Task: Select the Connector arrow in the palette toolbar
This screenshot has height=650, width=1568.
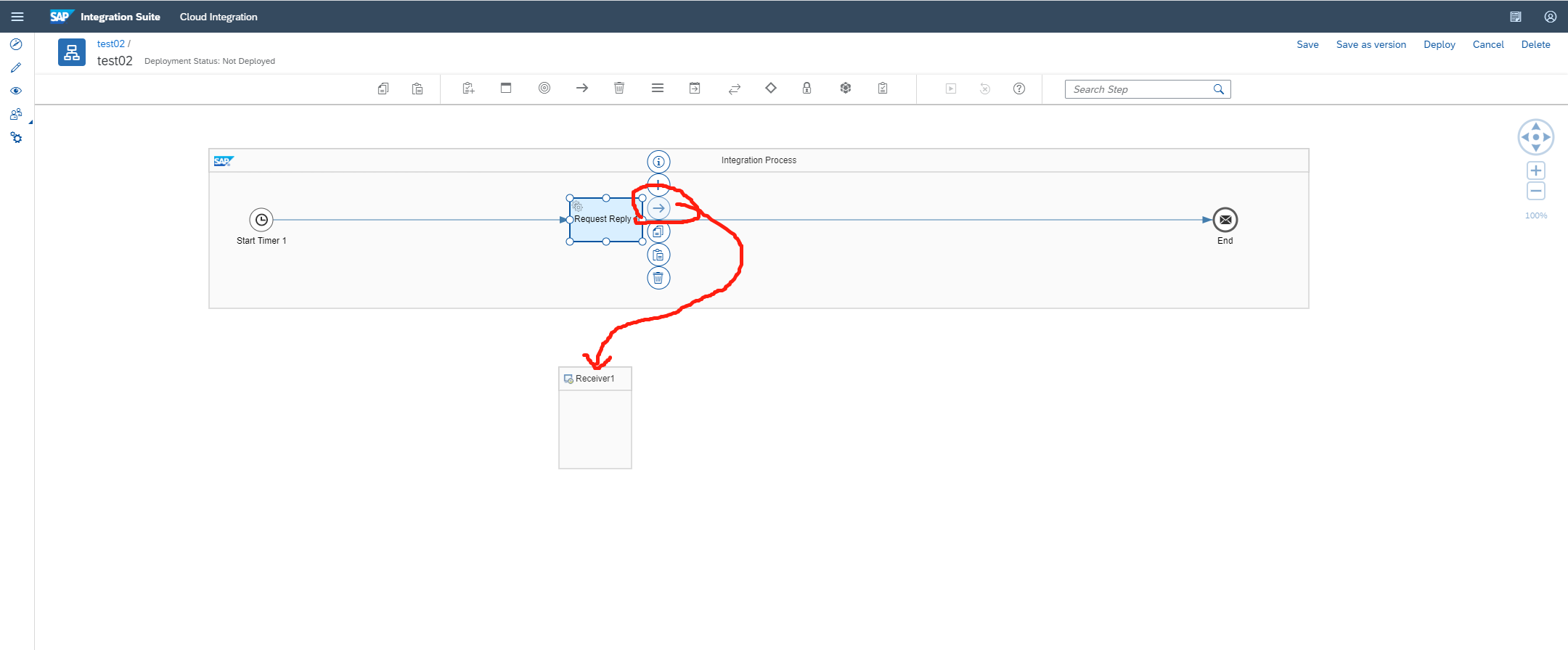Action: [x=582, y=88]
